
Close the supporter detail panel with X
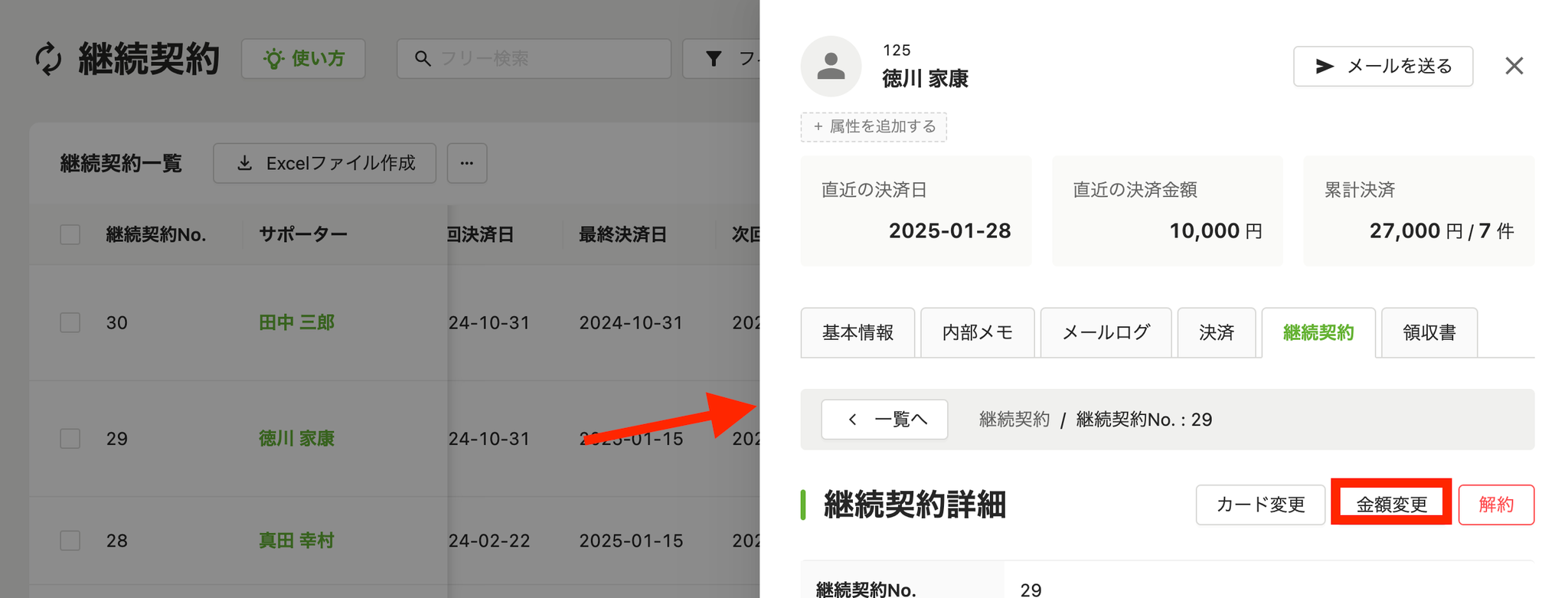[1514, 67]
